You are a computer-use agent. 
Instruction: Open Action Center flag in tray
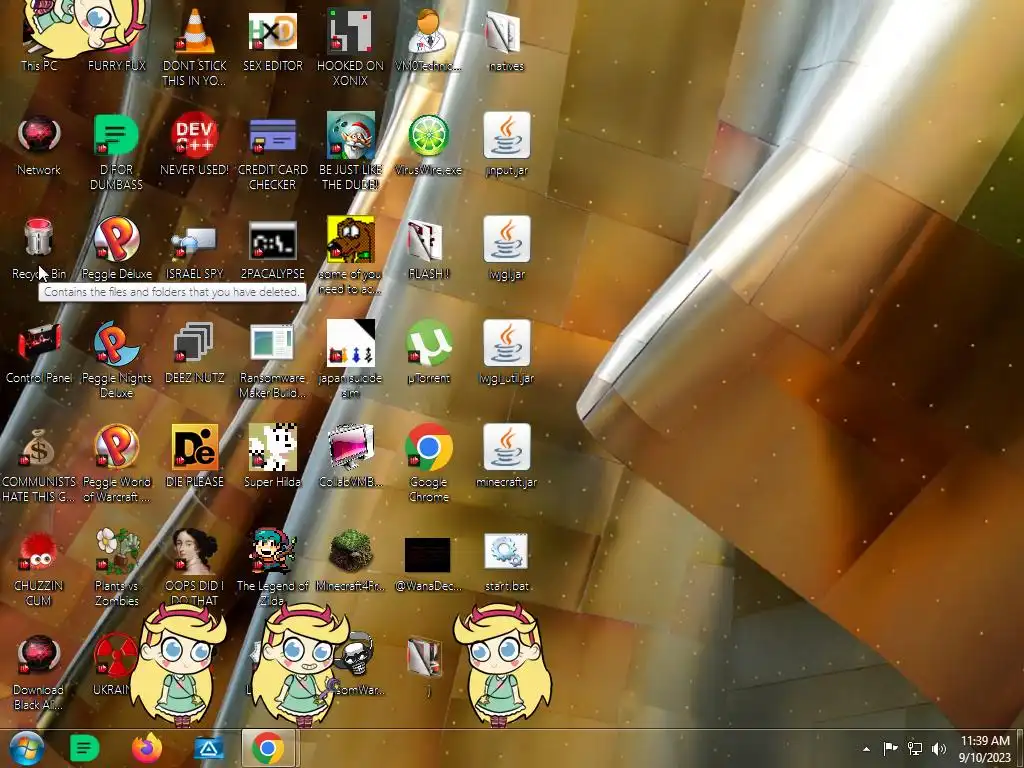click(890, 748)
